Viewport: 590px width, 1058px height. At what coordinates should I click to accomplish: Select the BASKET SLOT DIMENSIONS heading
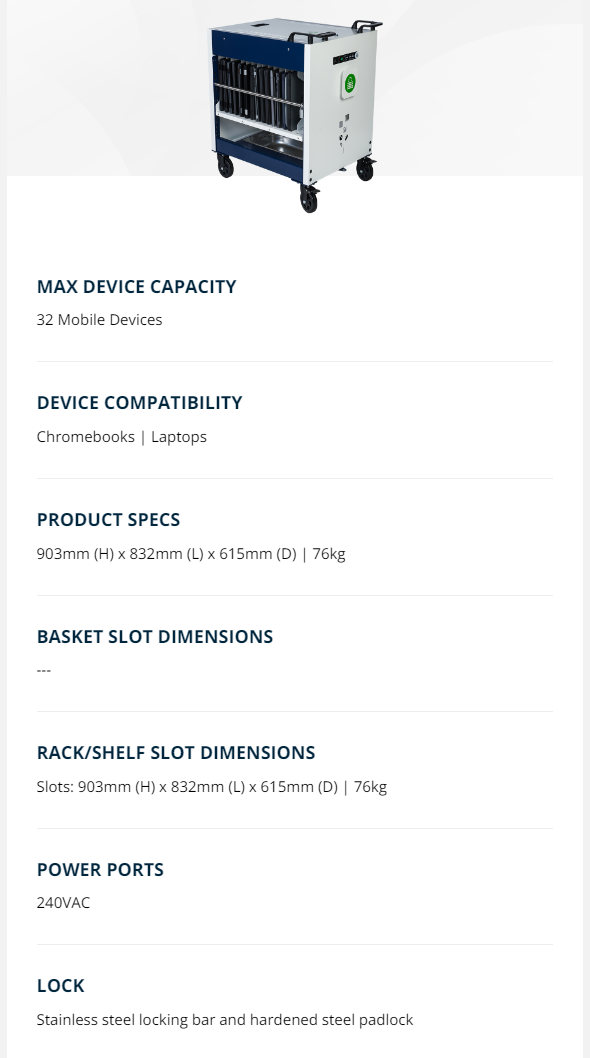(x=155, y=636)
